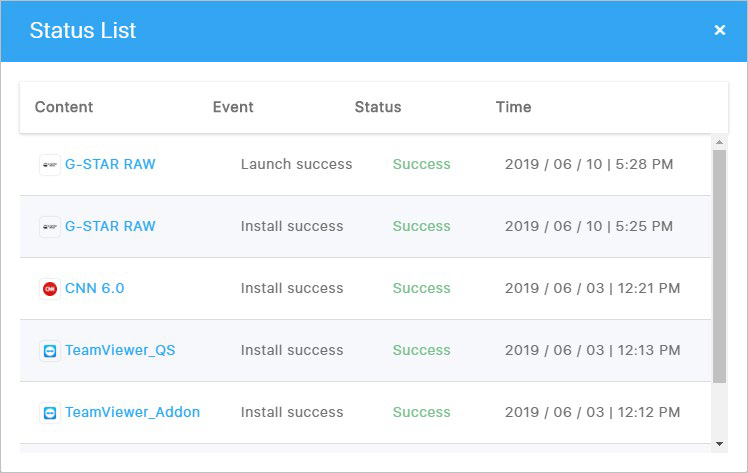Select Install success in G-STAR RAW 5:25 PM row
Image resolution: width=748 pixels, height=473 pixels.
(x=292, y=226)
